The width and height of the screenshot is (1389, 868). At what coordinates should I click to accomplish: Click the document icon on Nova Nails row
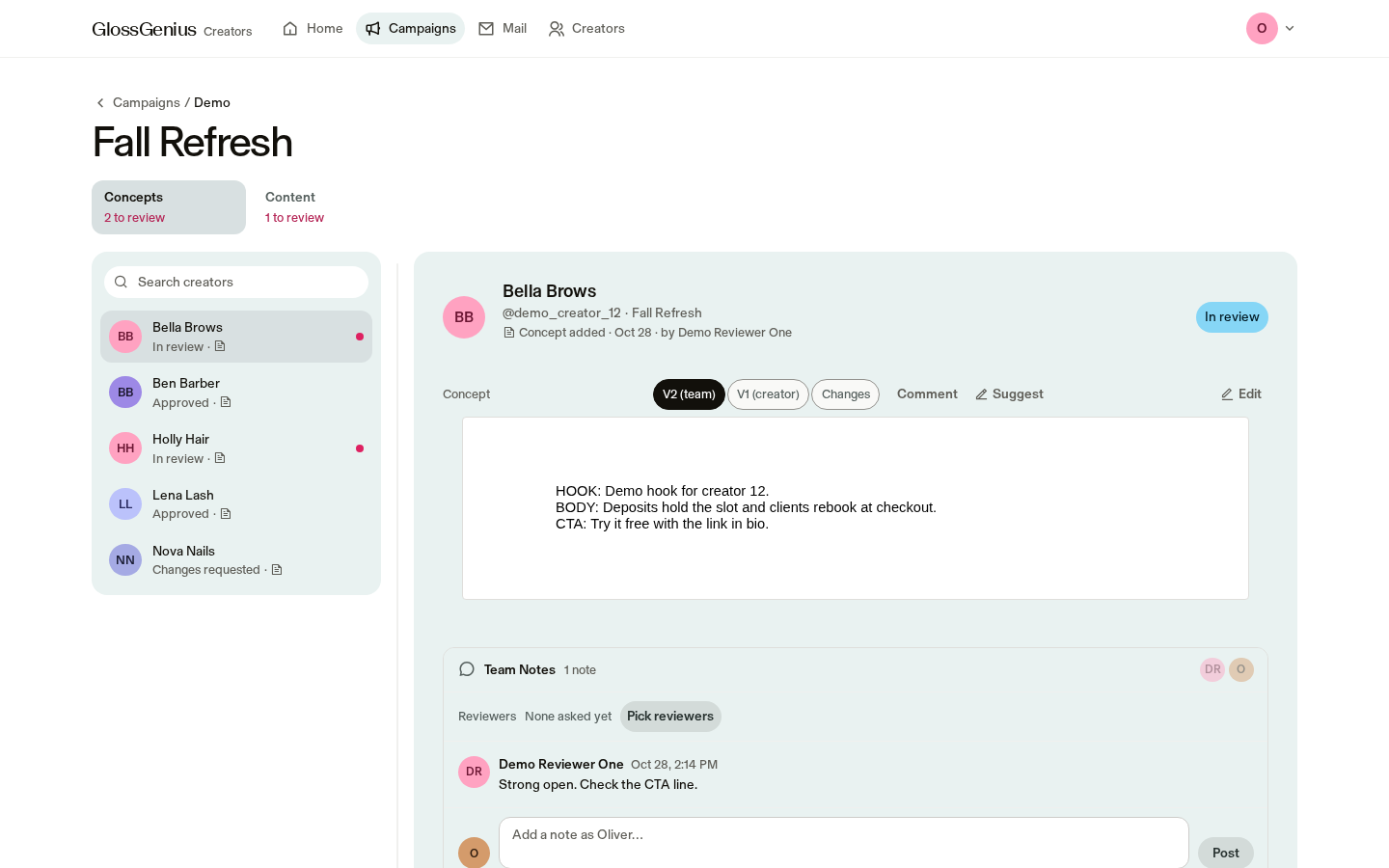tap(277, 570)
